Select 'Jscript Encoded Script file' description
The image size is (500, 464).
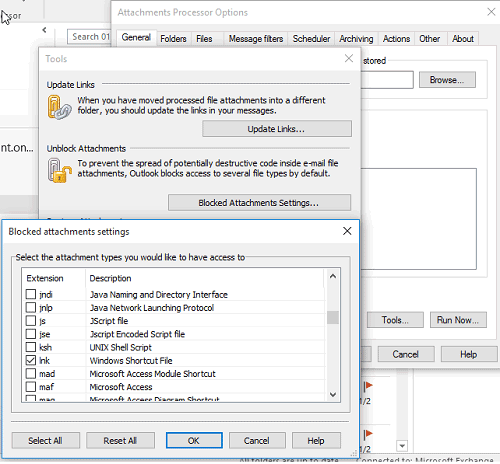click(x=137, y=334)
